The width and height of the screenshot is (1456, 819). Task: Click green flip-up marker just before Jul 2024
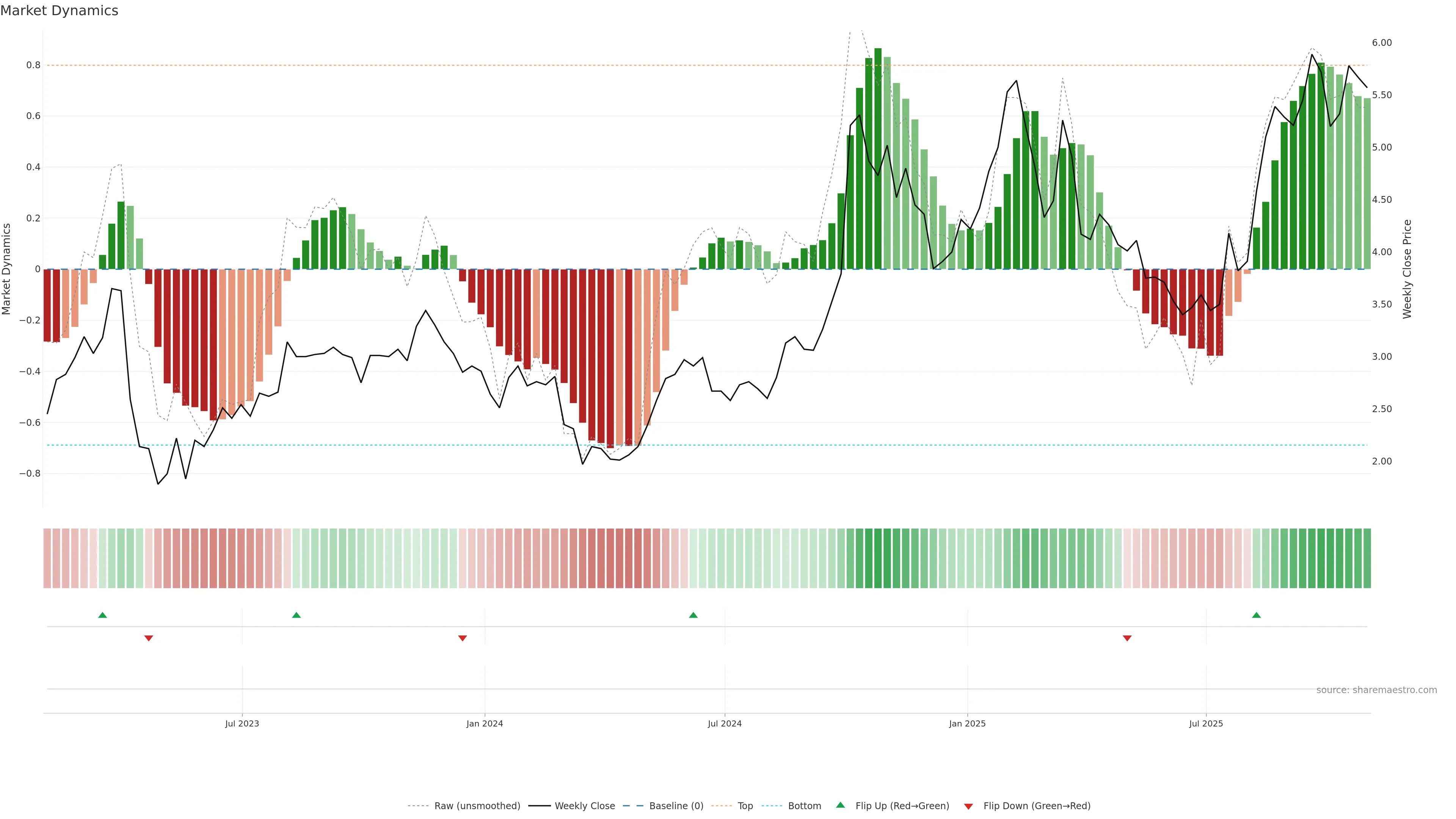(693, 615)
